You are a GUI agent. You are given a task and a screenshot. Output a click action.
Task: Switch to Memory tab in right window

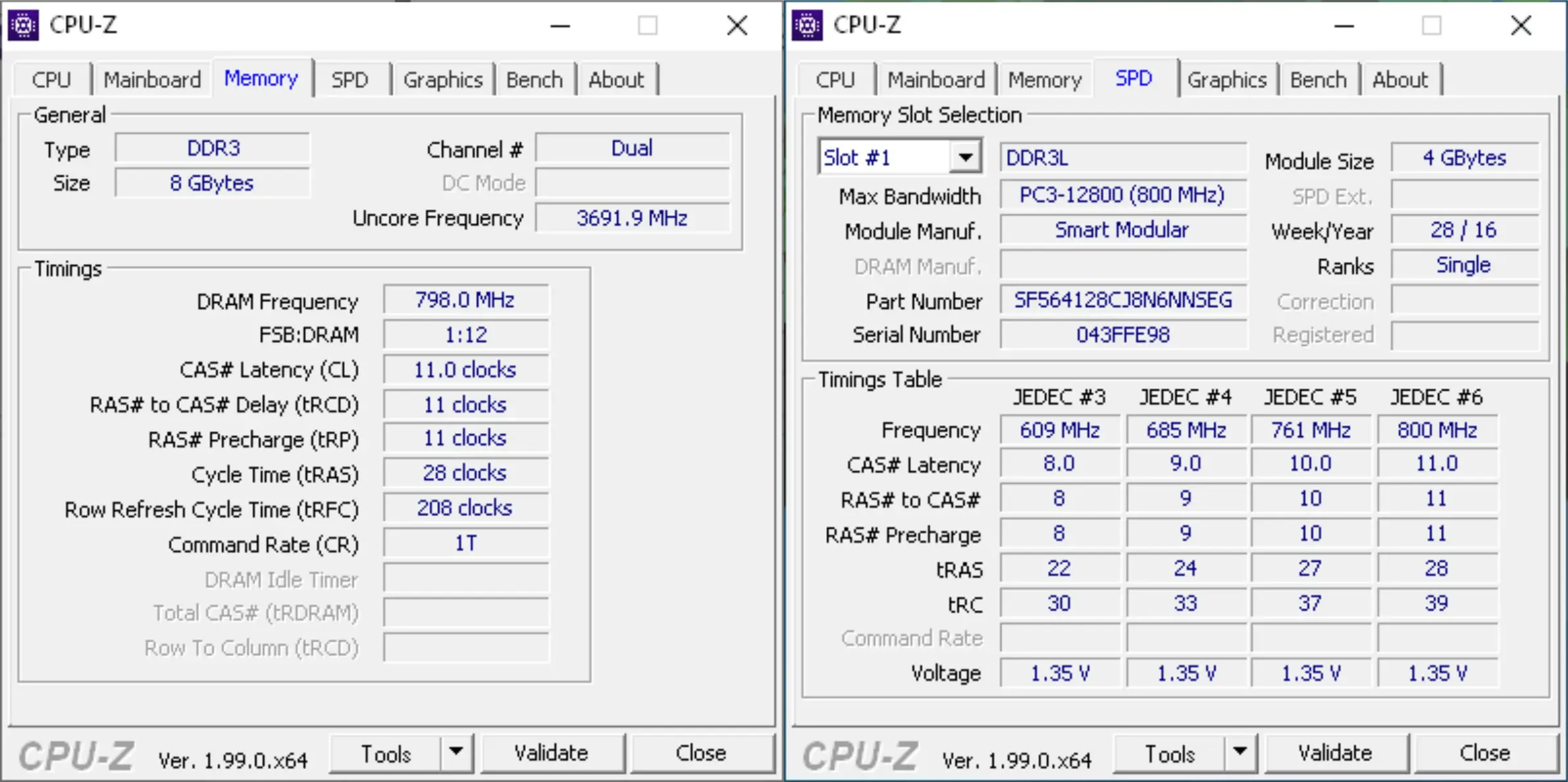point(1045,80)
